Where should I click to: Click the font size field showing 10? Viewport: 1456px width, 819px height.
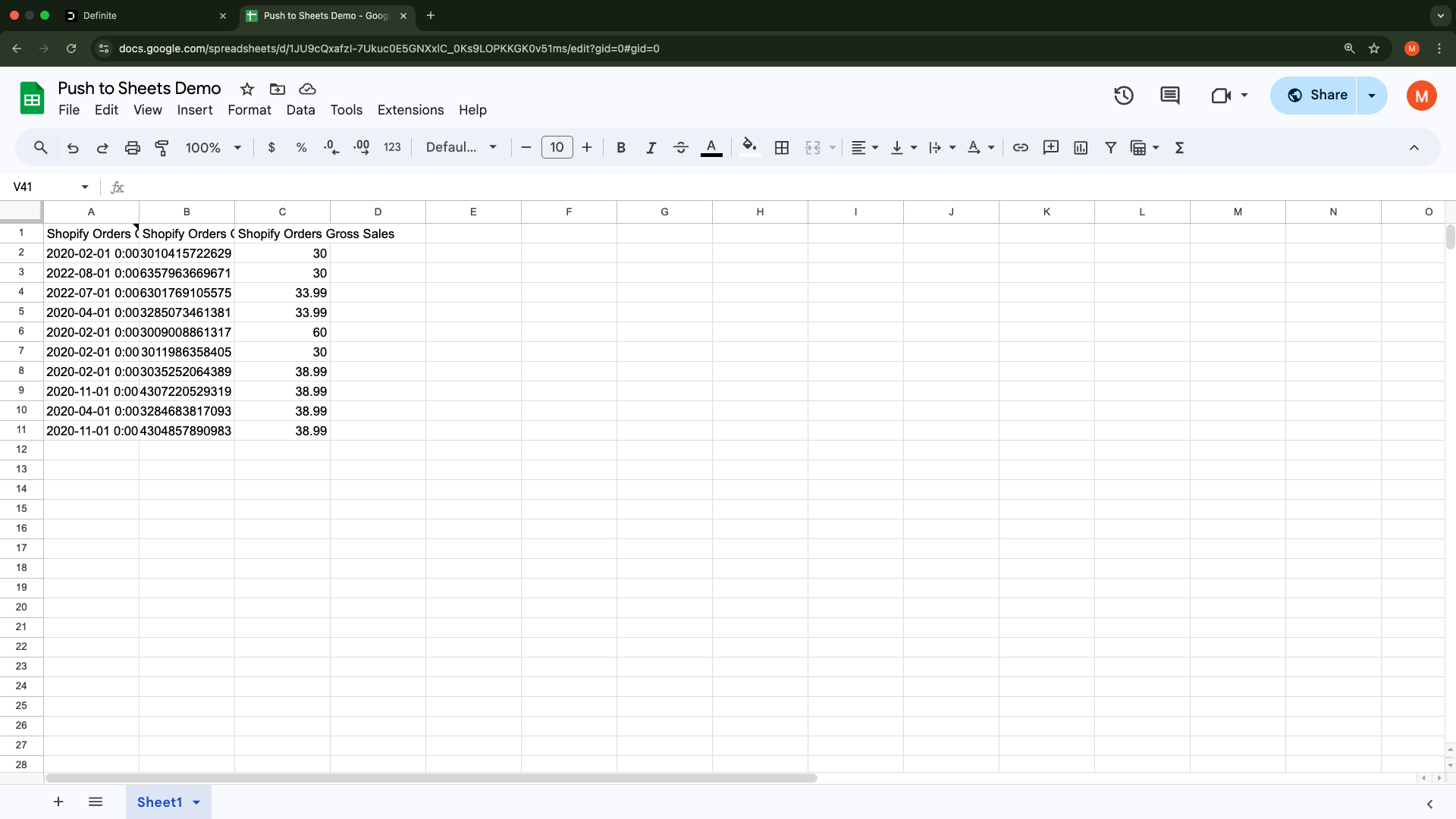point(557,147)
